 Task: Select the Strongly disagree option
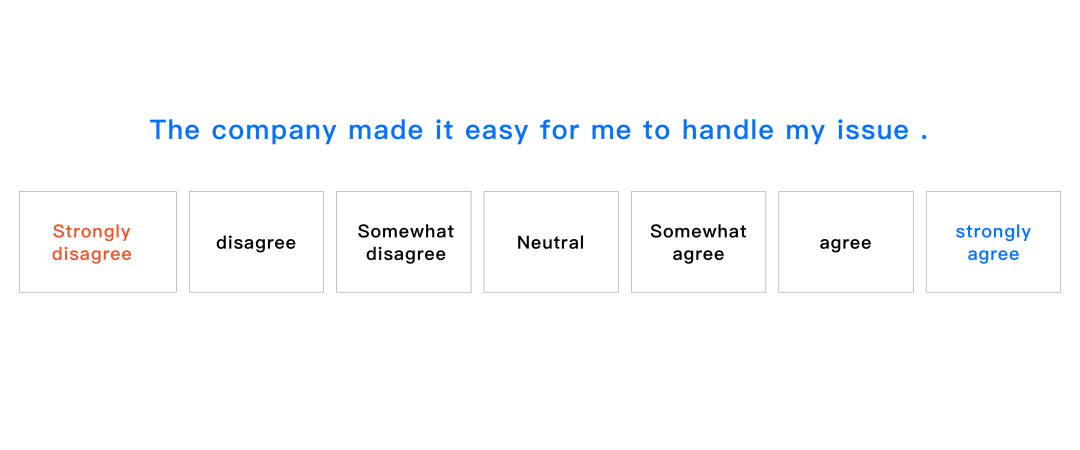click(98, 242)
